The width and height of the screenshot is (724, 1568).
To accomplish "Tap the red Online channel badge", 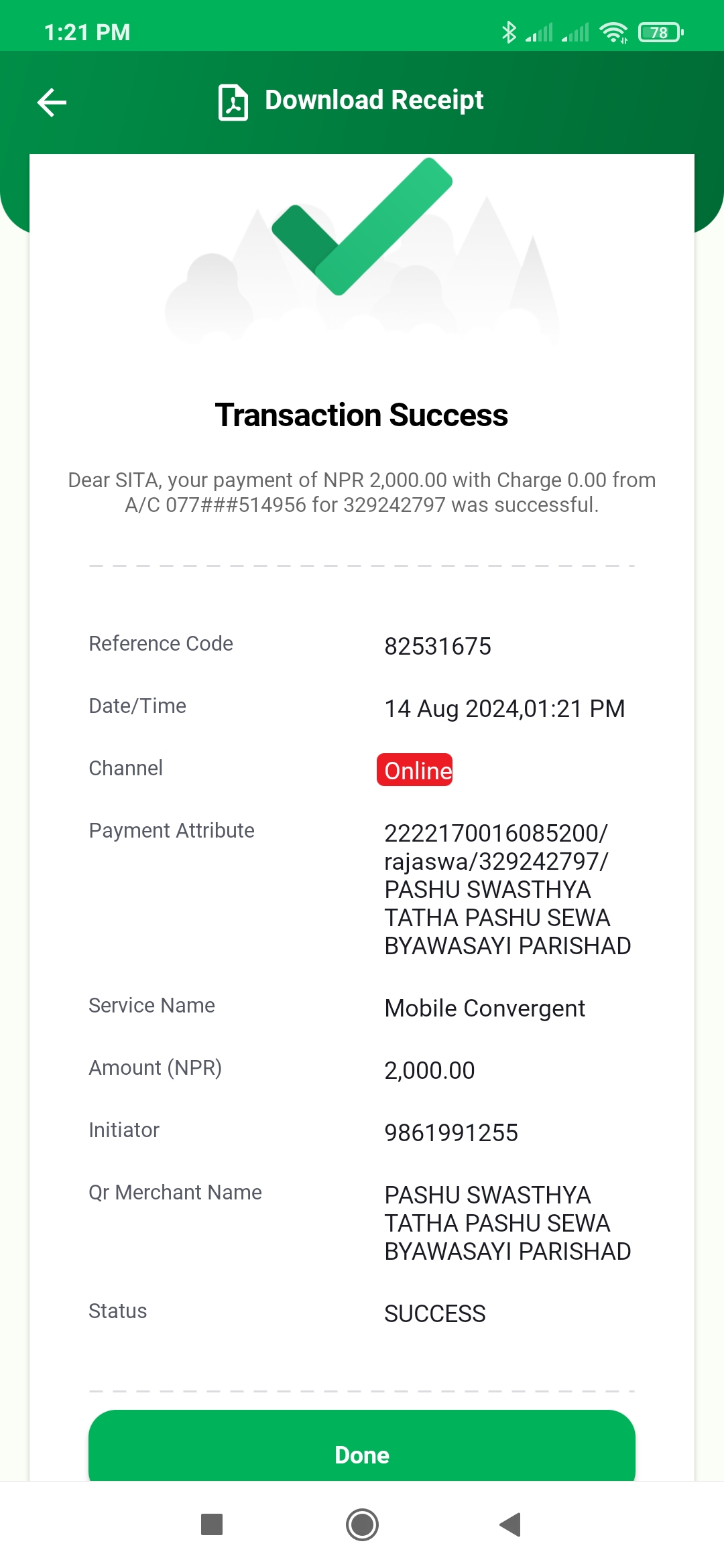I will [415, 770].
